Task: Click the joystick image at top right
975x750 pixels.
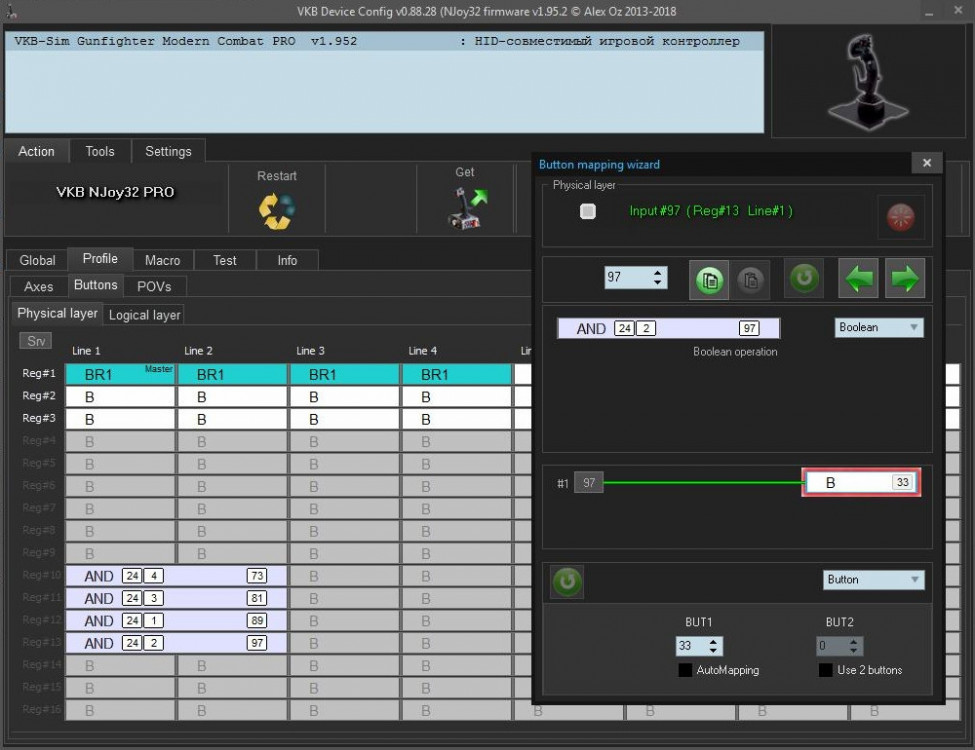Action: tap(867, 80)
